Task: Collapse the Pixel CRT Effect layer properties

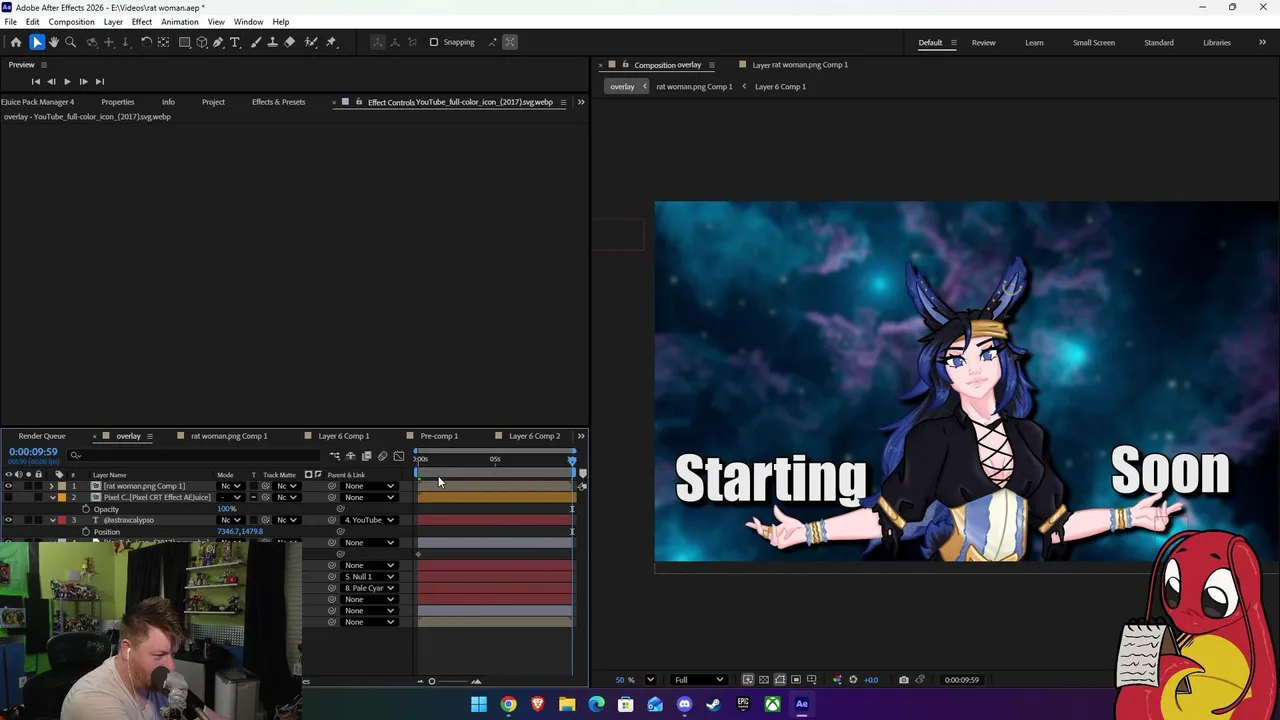Action: (52, 497)
